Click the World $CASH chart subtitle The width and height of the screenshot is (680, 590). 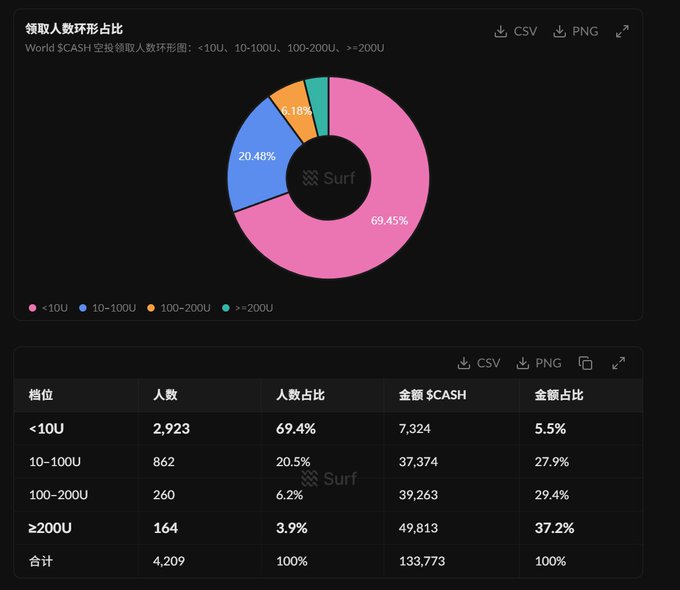[205, 48]
